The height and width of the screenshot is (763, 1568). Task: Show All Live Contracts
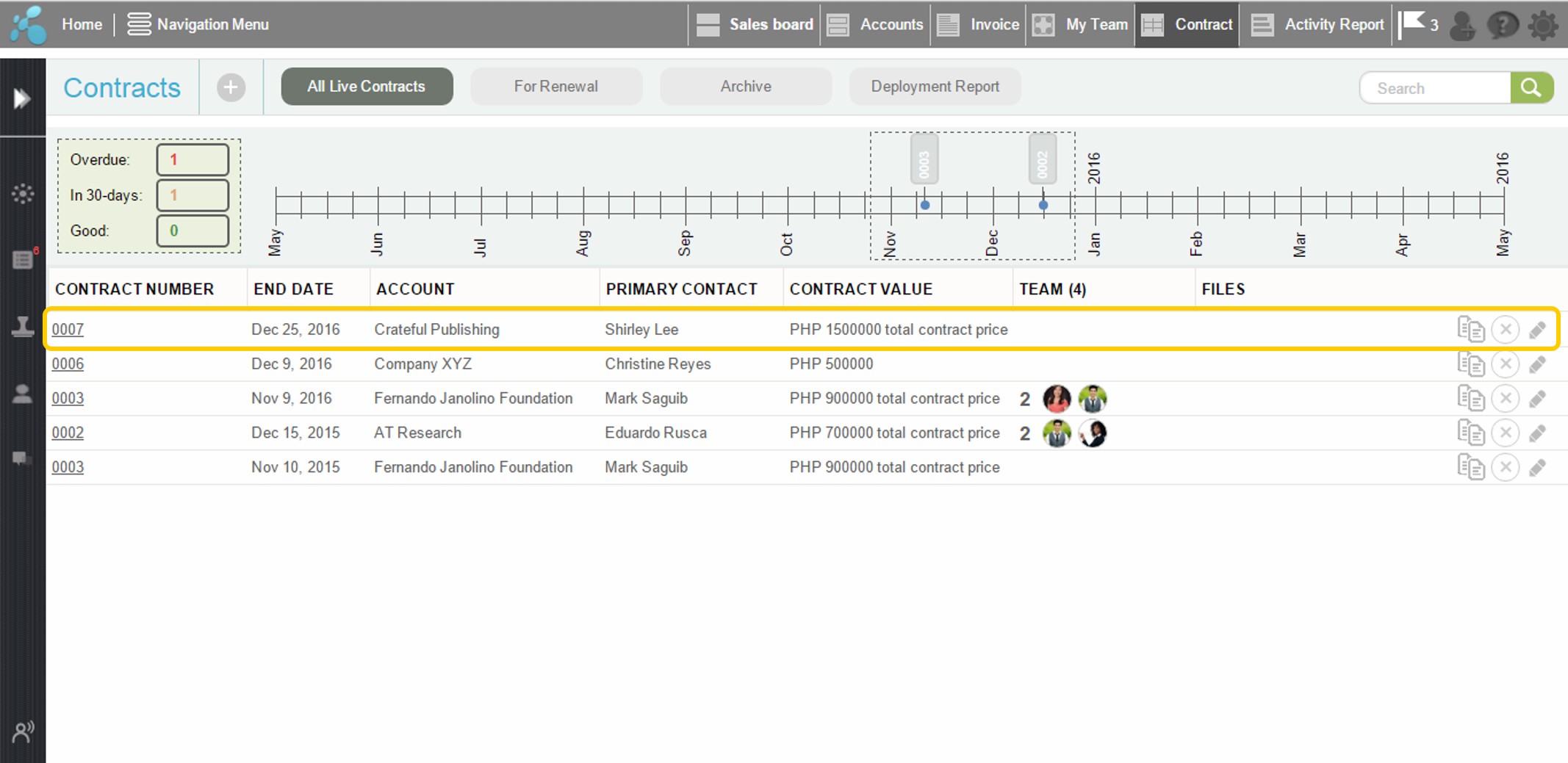tap(367, 87)
